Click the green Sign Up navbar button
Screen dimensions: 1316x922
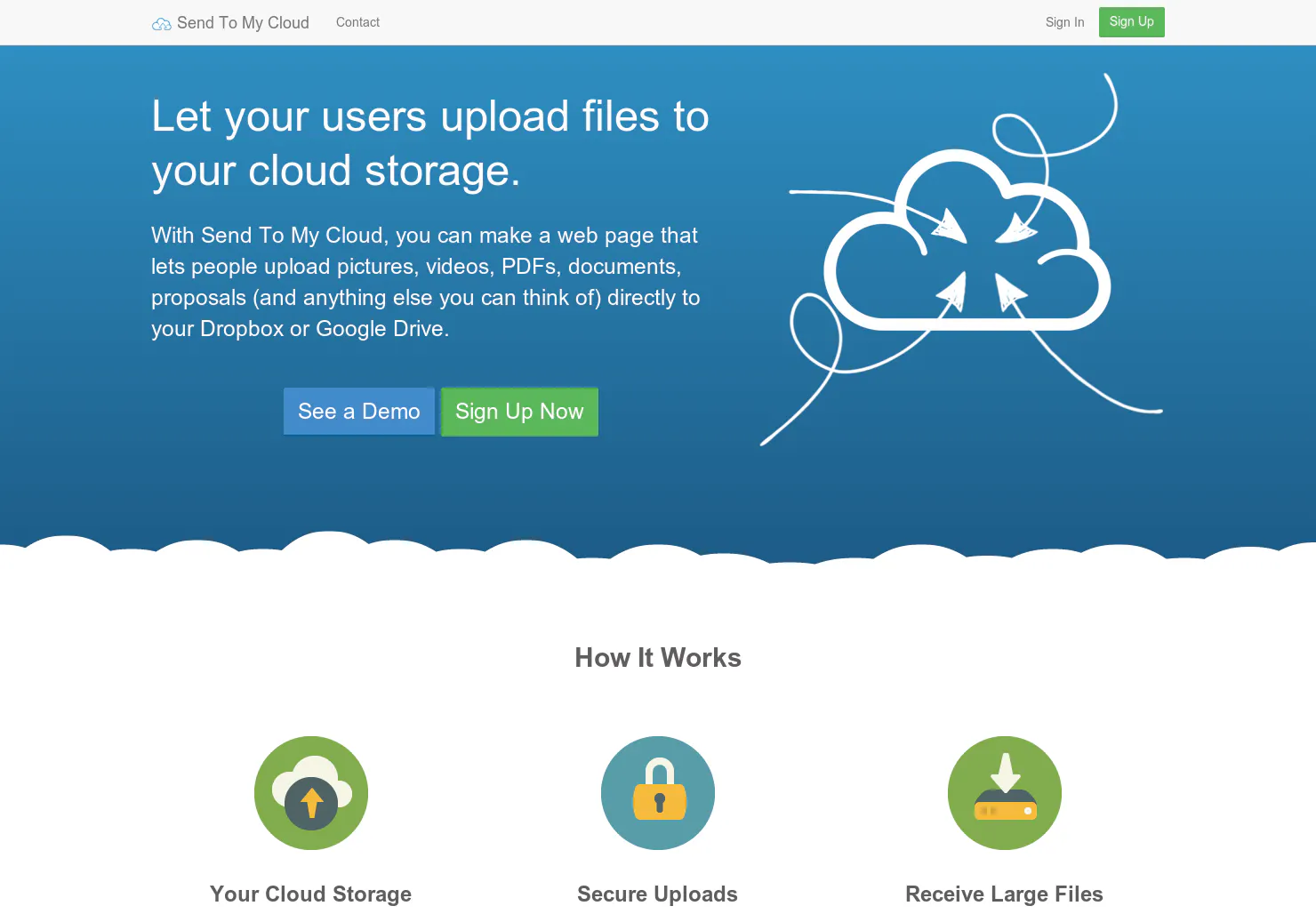click(1131, 22)
